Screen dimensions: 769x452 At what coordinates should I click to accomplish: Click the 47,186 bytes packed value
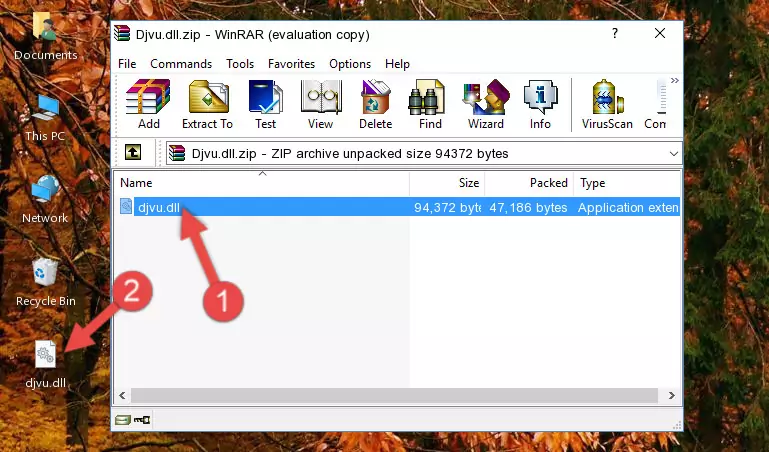point(528,207)
